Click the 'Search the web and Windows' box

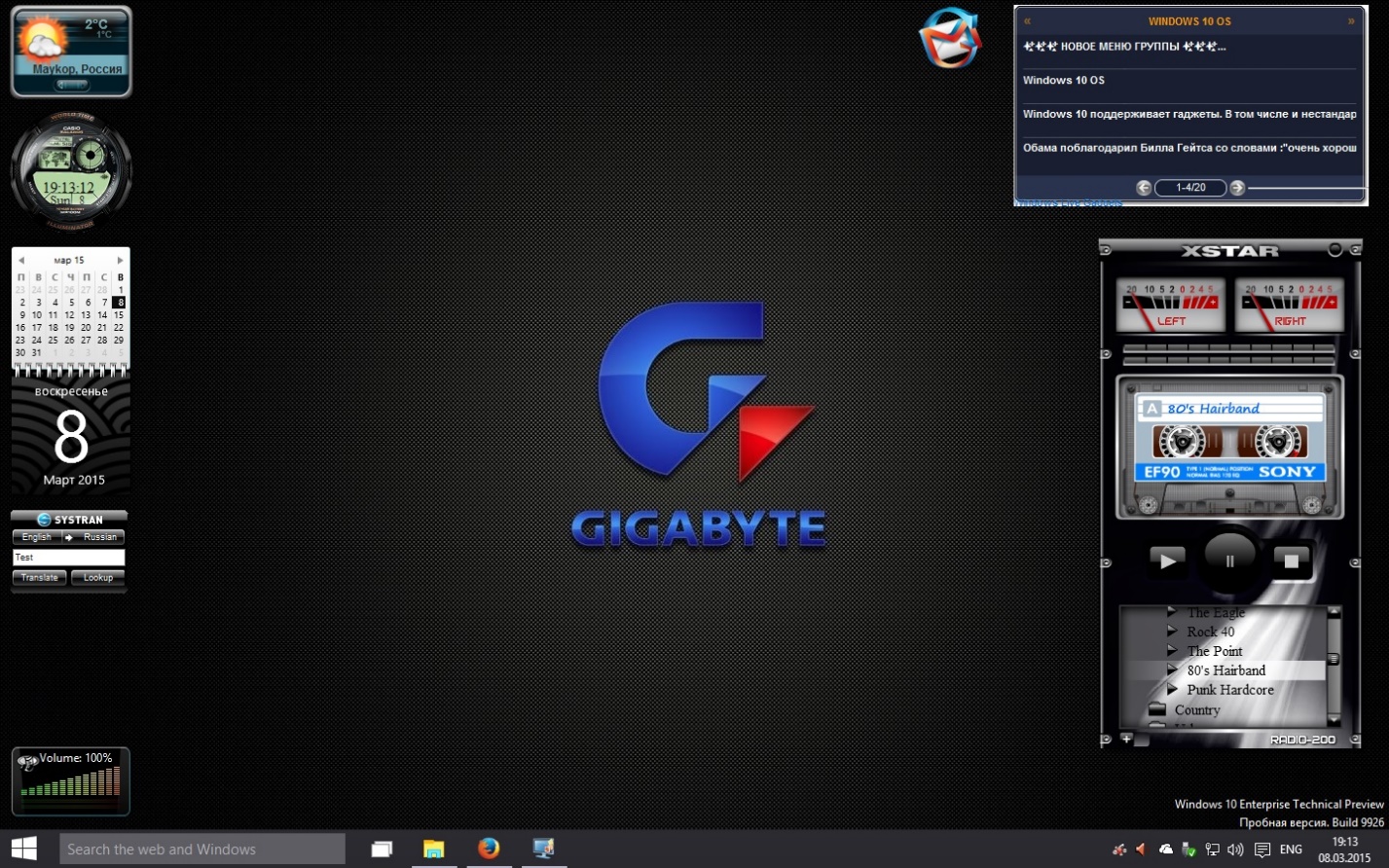click(x=202, y=849)
